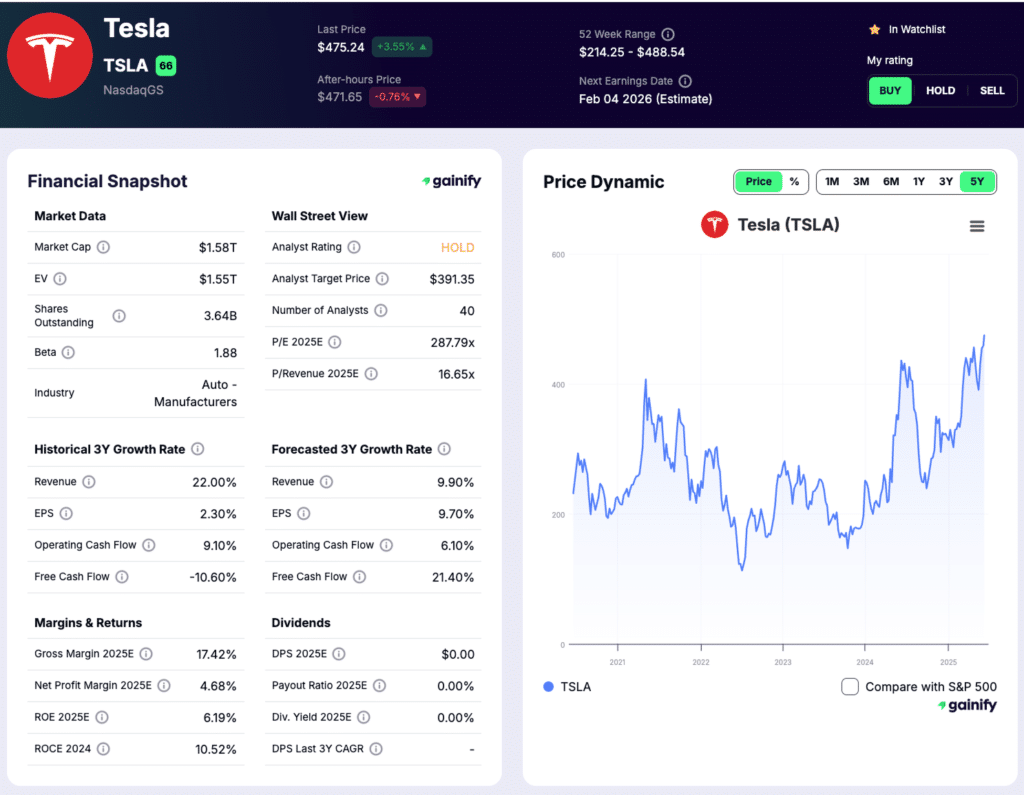
Task: Switch to the 1M chart range
Action: [832, 182]
